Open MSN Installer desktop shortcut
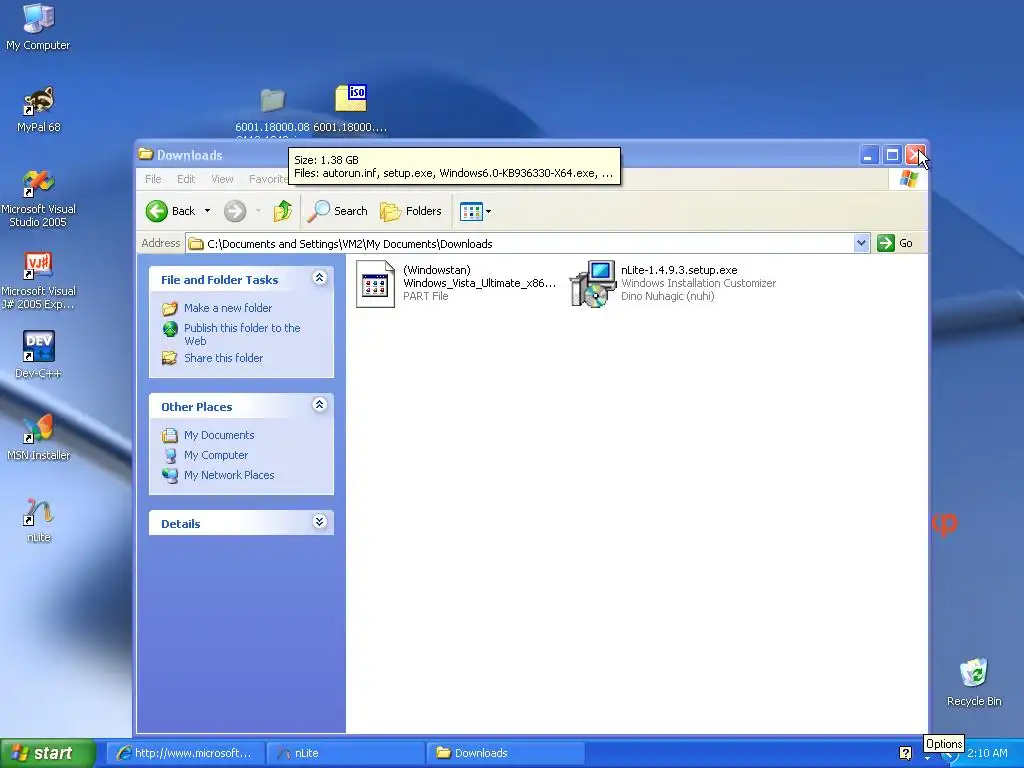The image size is (1024, 768). pos(38,437)
